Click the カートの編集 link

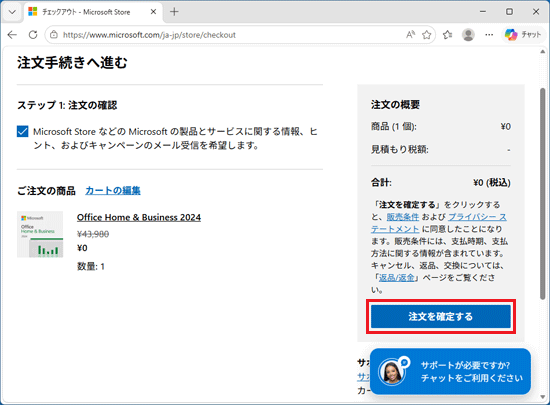tap(113, 190)
